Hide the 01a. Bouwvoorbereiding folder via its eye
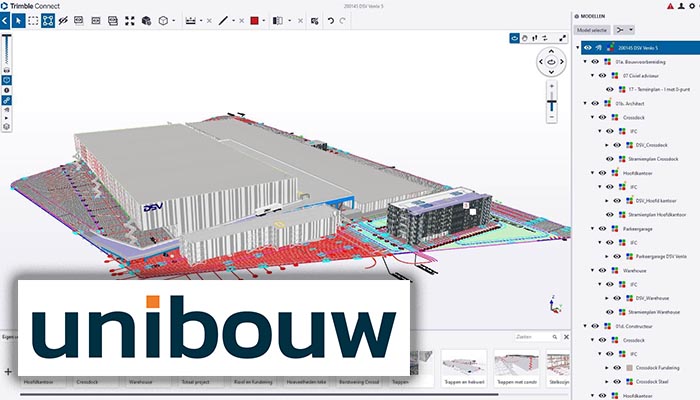Screen dimensions: 700x400 595,62
